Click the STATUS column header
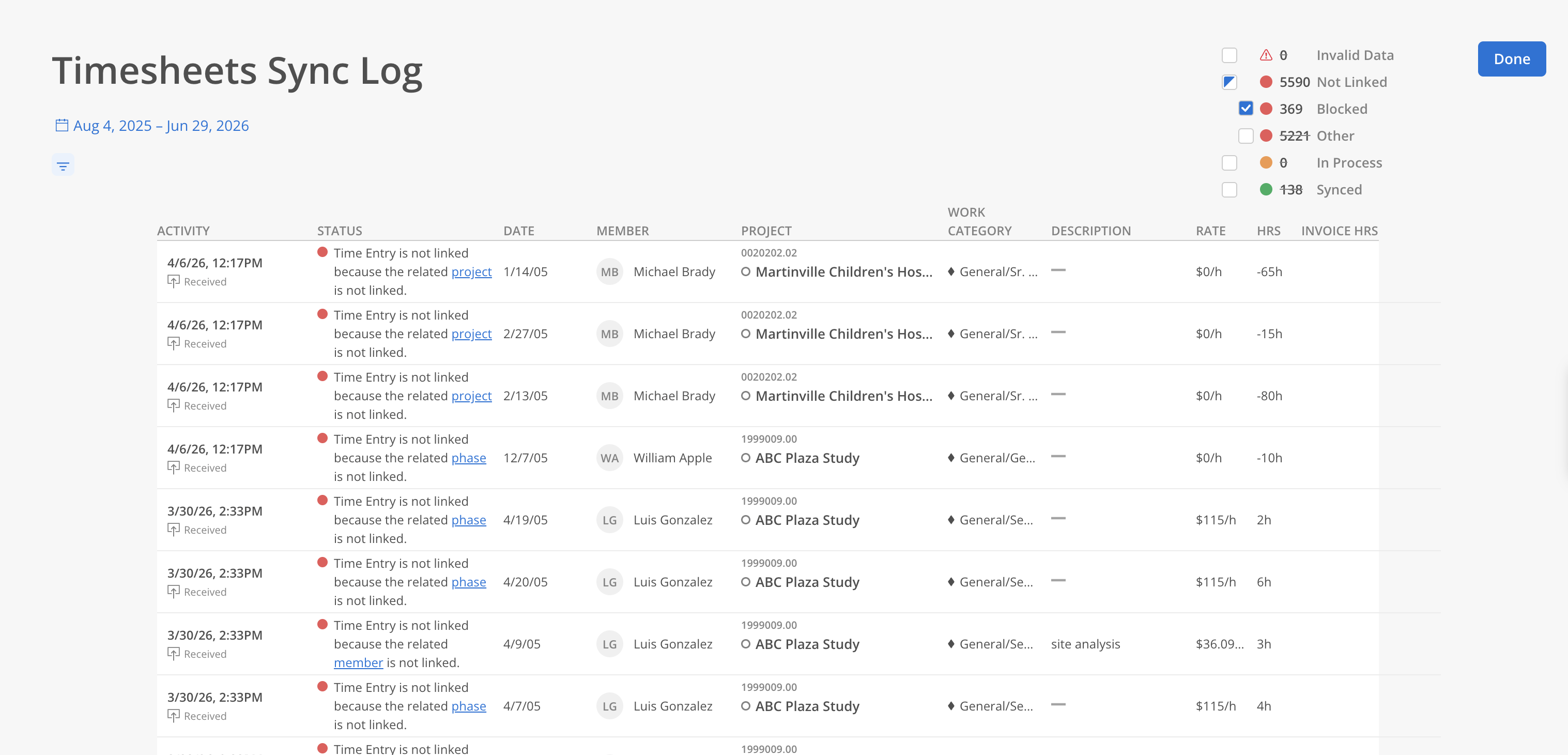The height and width of the screenshot is (755, 1568). (x=340, y=231)
